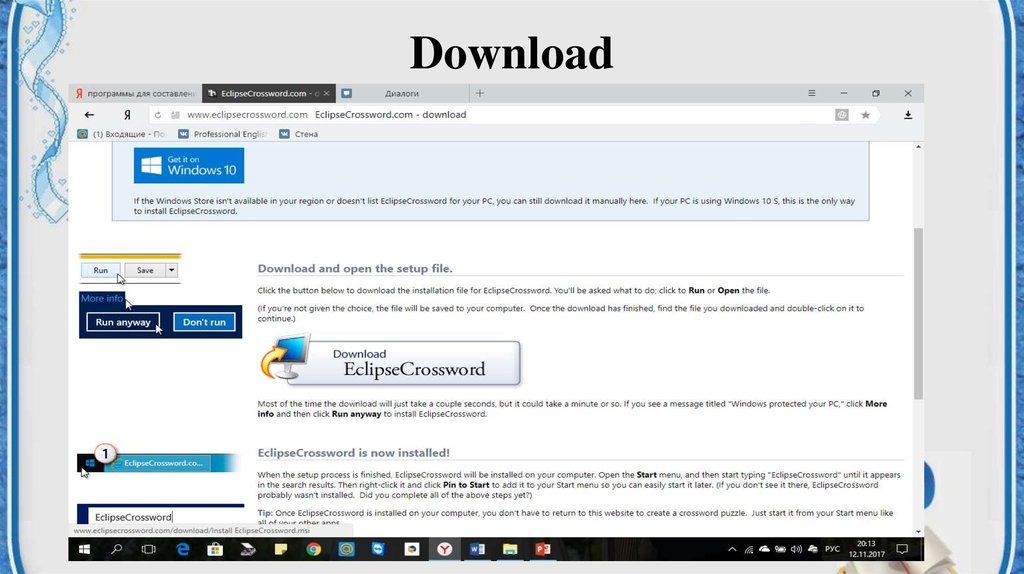Bookmark the page with the star icon
Viewport: 1024px width, 574px height.
[x=865, y=115]
